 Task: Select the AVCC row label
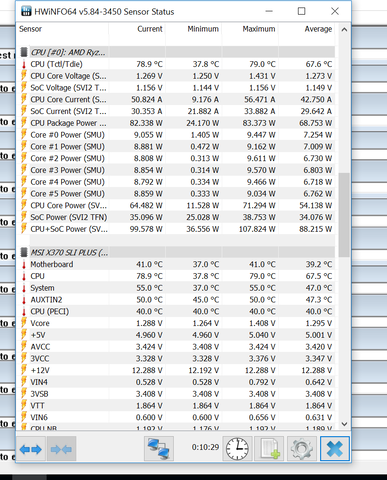point(40,347)
